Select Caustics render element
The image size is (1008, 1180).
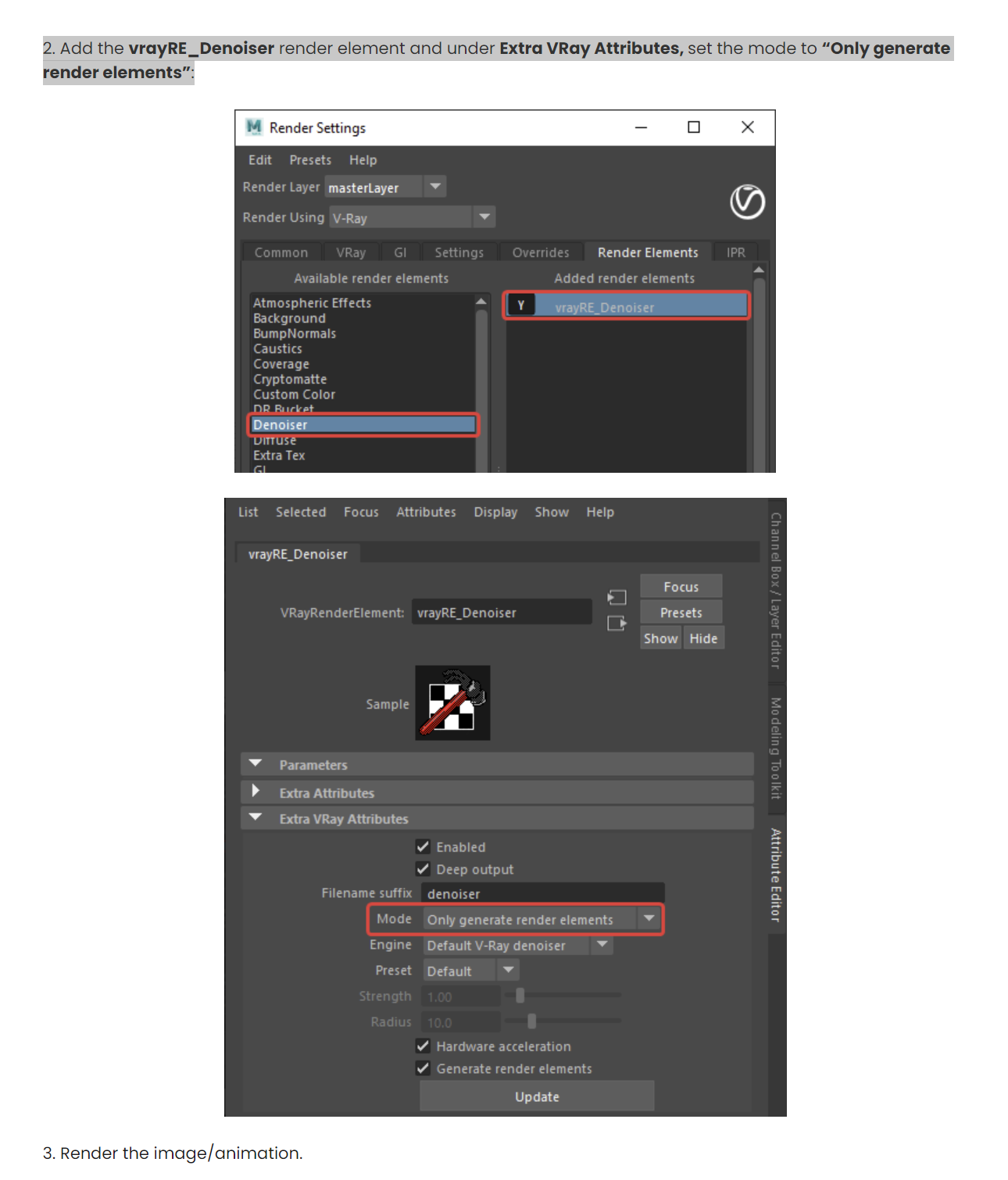pos(277,349)
